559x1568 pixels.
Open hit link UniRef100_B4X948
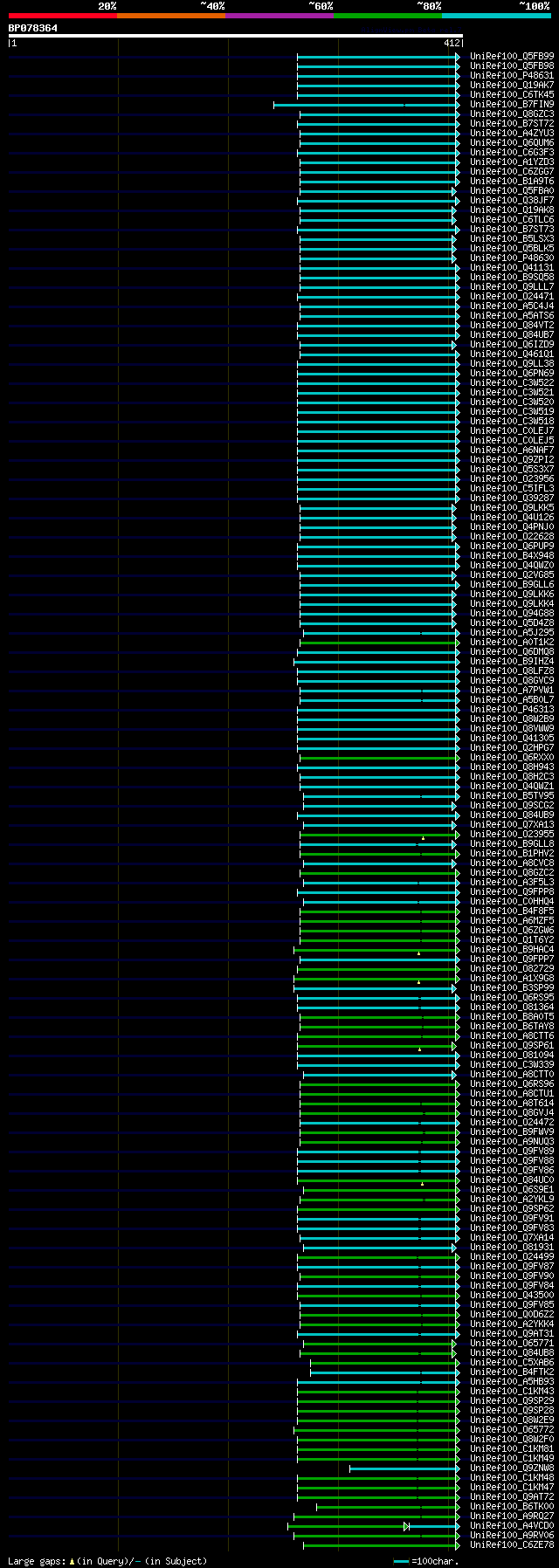click(512, 555)
